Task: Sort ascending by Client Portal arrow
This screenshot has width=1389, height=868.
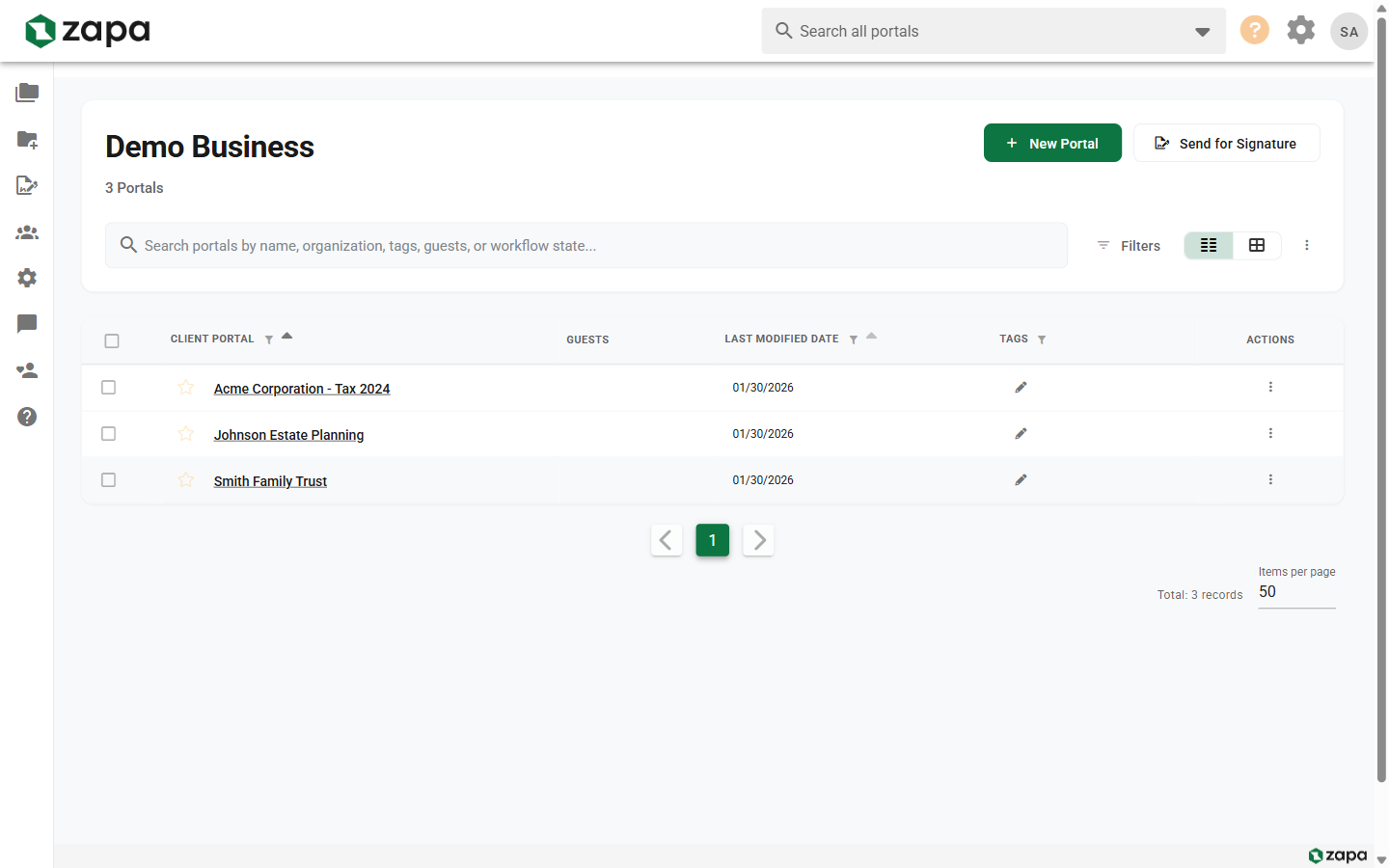Action: 286,336
